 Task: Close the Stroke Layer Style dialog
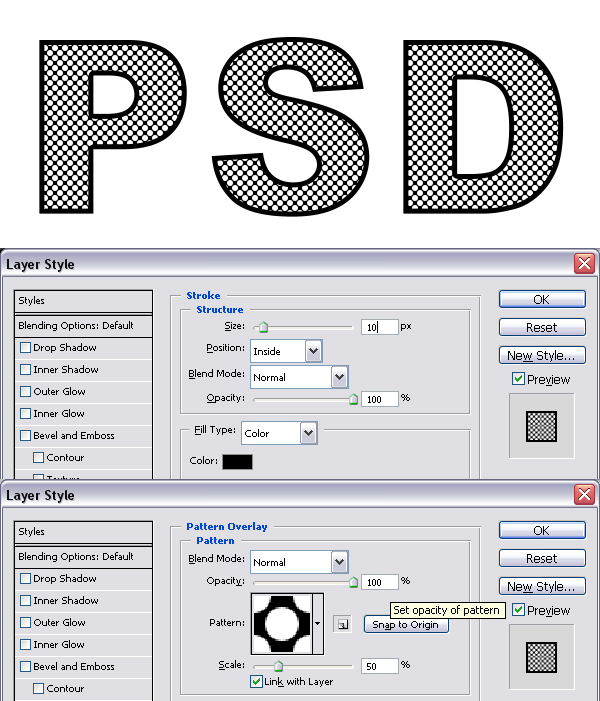tap(584, 263)
